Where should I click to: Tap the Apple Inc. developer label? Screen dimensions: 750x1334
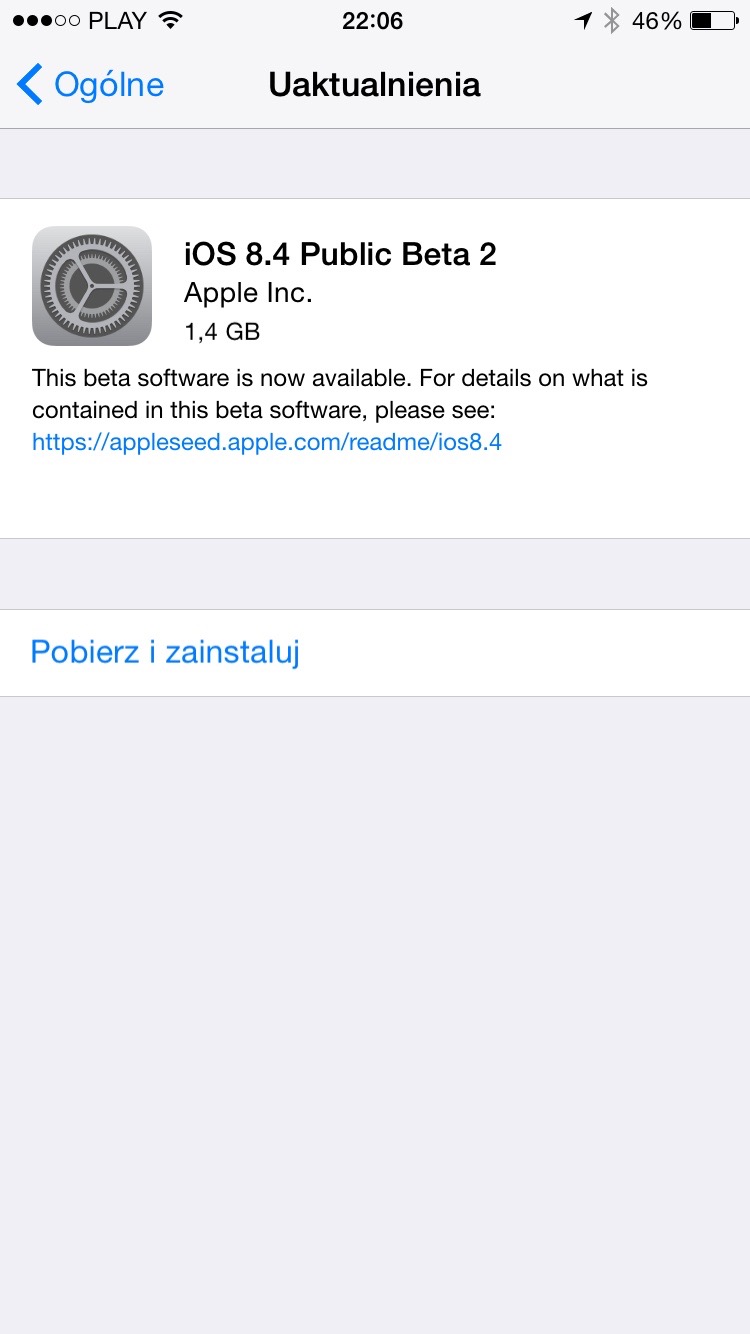click(249, 293)
